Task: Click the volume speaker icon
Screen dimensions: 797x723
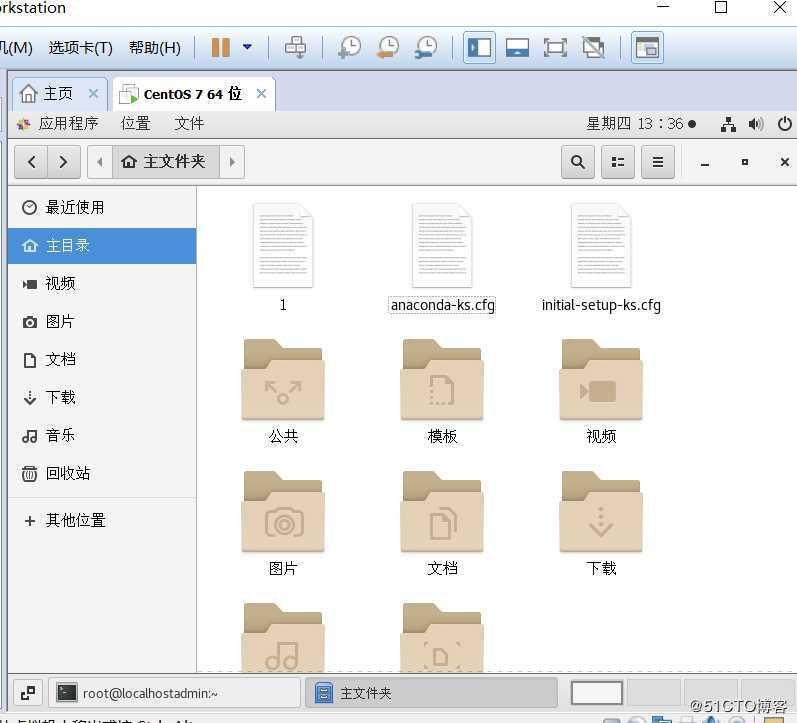Action: click(756, 124)
